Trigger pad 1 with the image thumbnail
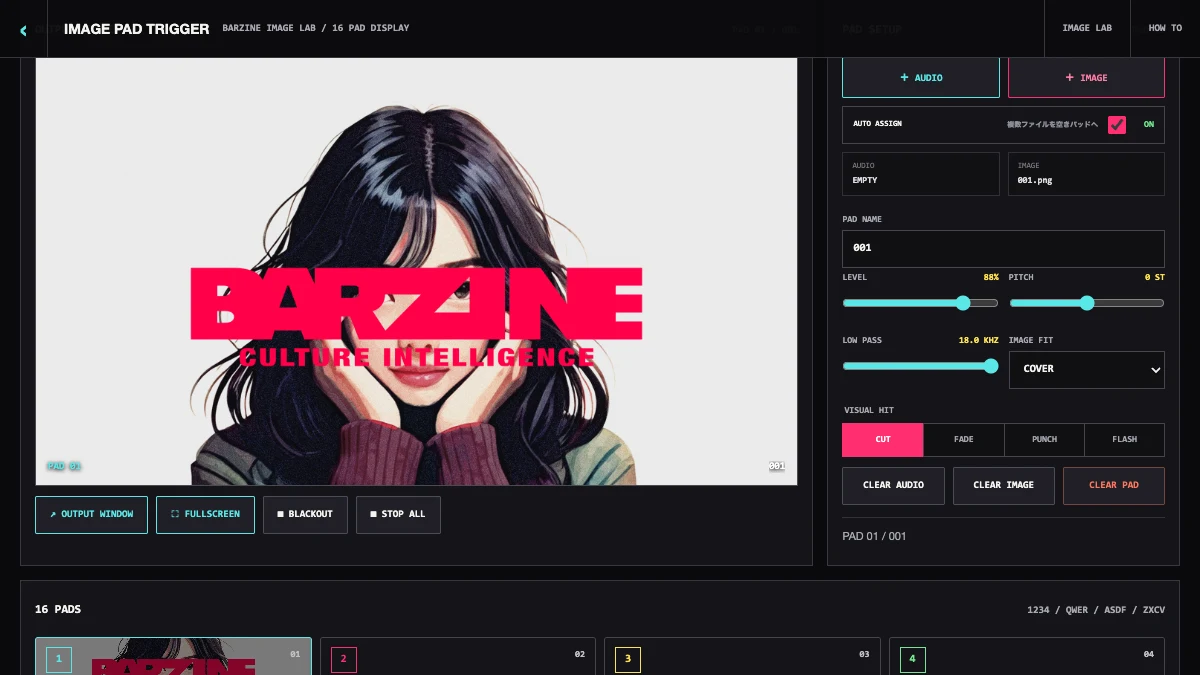This screenshot has height=675, width=1200. coord(173,656)
